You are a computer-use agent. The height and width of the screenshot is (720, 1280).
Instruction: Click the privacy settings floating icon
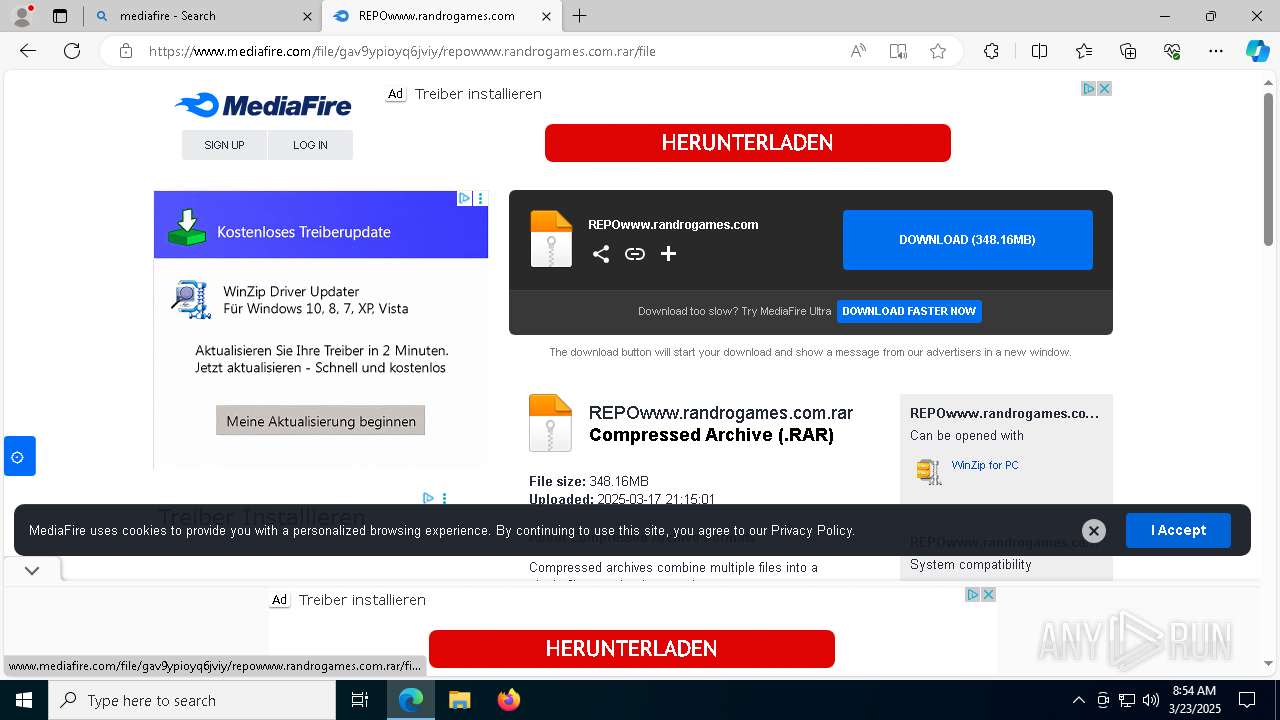tap(19, 456)
